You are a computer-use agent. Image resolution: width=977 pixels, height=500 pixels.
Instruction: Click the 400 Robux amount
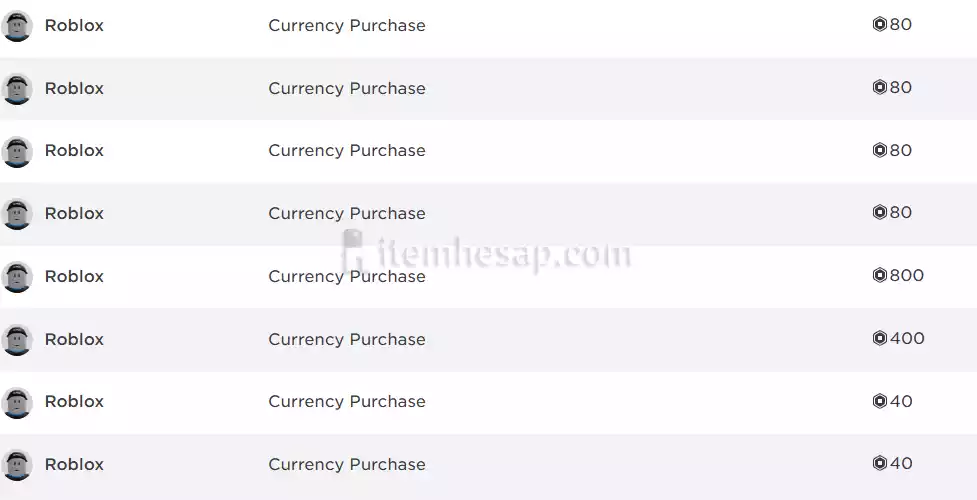click(x=906, y=339)
